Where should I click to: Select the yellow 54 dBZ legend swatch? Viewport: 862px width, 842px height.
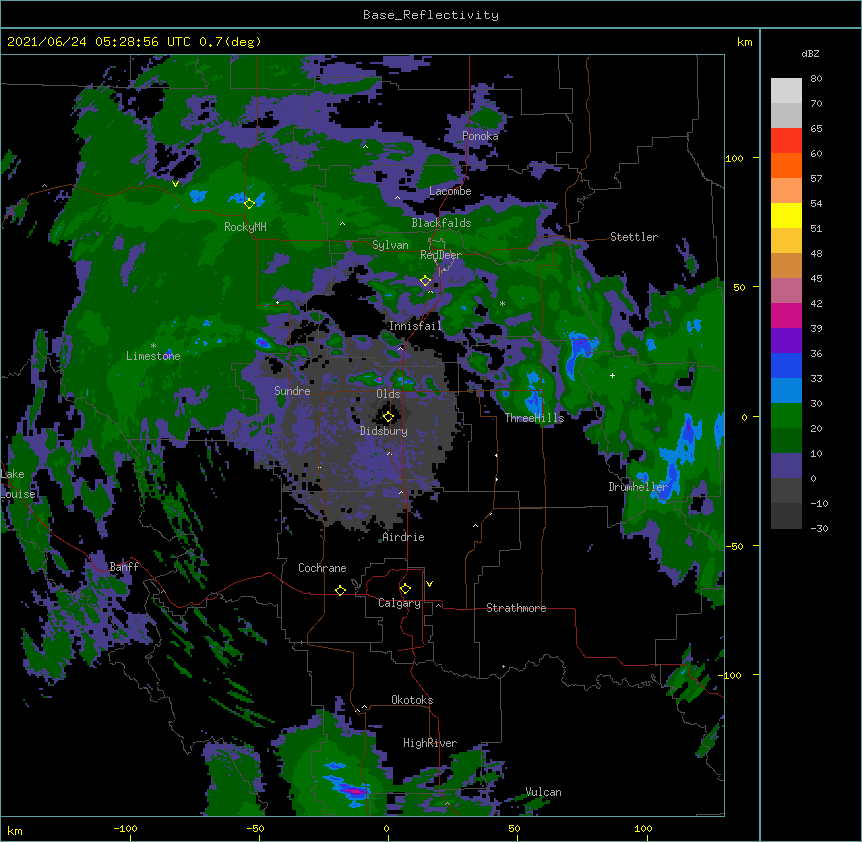786,215
